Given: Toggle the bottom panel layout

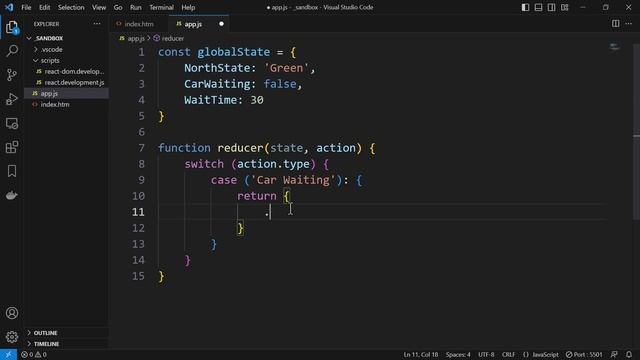Looking at the screenshot, I should click(x=538, y=7).
